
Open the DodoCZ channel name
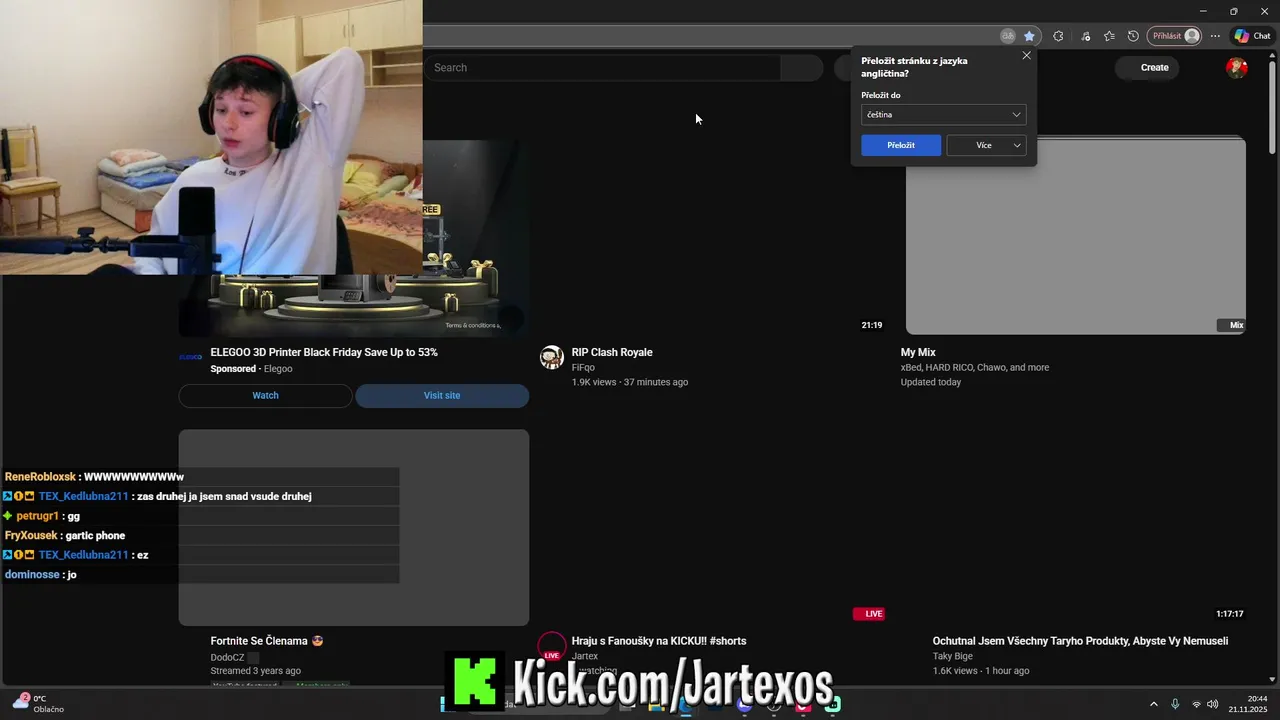click(x=227, y=658)
